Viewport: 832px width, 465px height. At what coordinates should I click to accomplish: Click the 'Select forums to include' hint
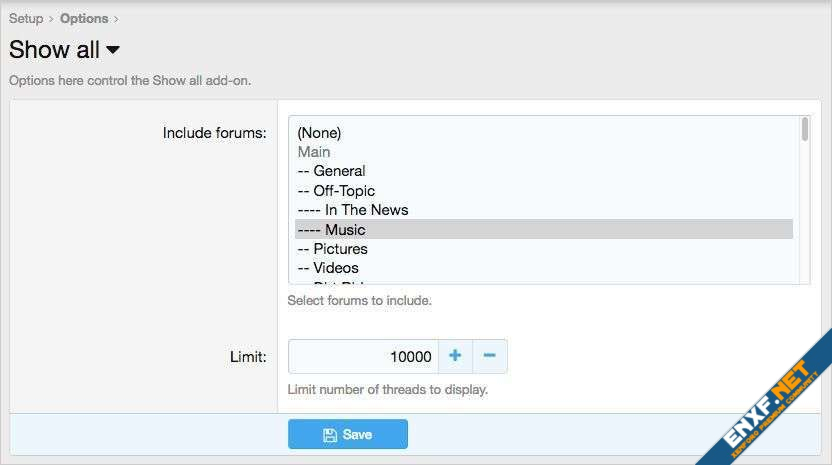359,300
